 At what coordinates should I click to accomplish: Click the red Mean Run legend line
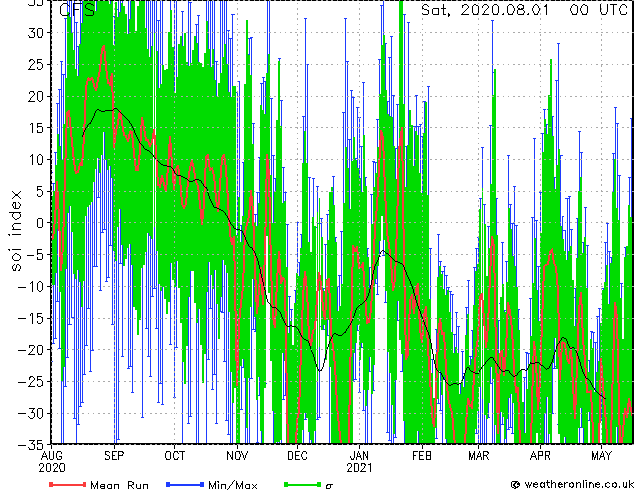click(x=68, y=484)
